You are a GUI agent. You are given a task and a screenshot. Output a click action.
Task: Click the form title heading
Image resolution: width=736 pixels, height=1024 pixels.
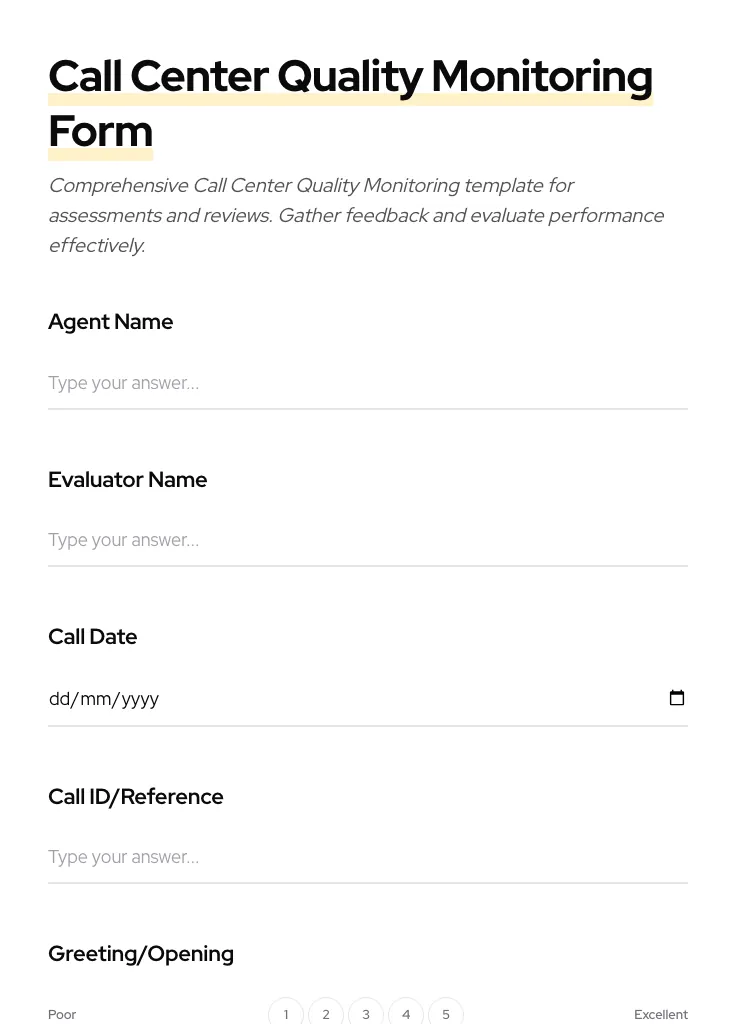(x=350, y=103)
